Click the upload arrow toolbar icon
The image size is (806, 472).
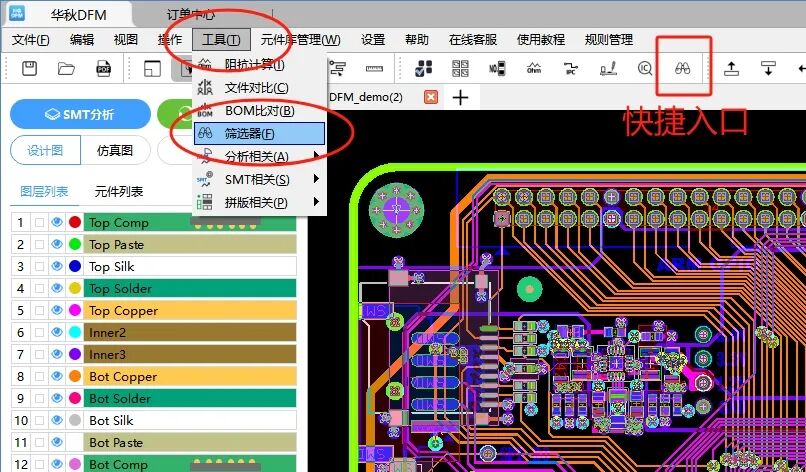coord(731,68)
